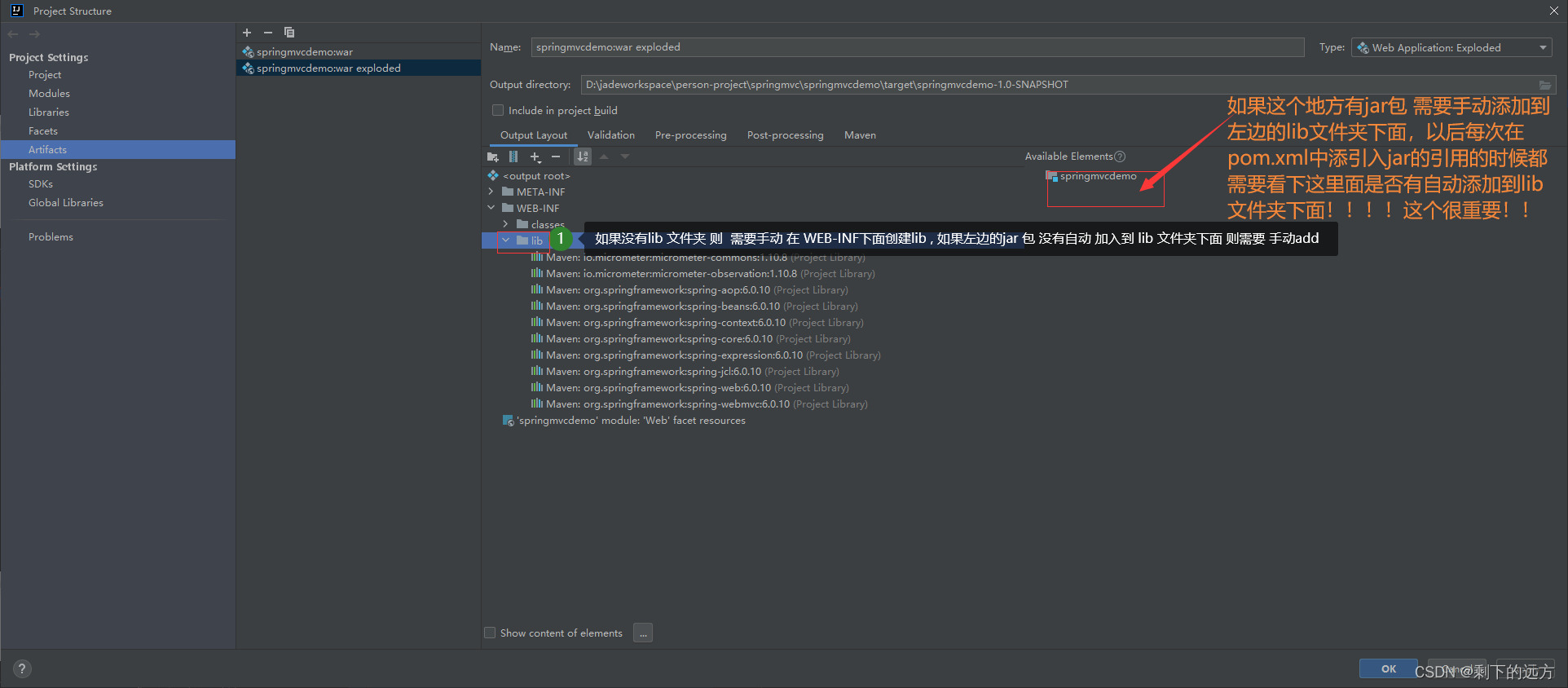Select spring-aop library icon

coord(537,289)
